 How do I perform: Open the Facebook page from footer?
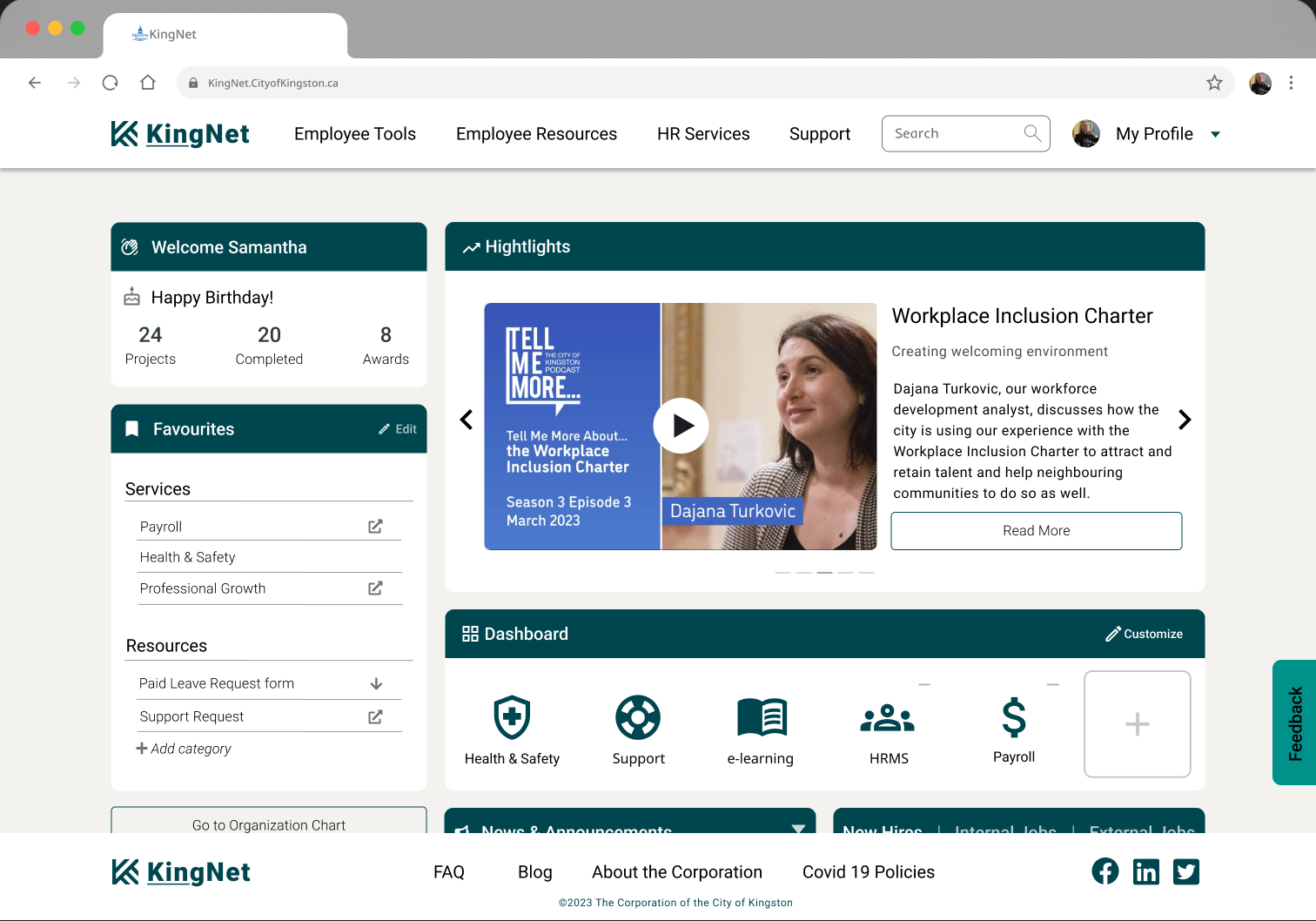[1105, 871]
